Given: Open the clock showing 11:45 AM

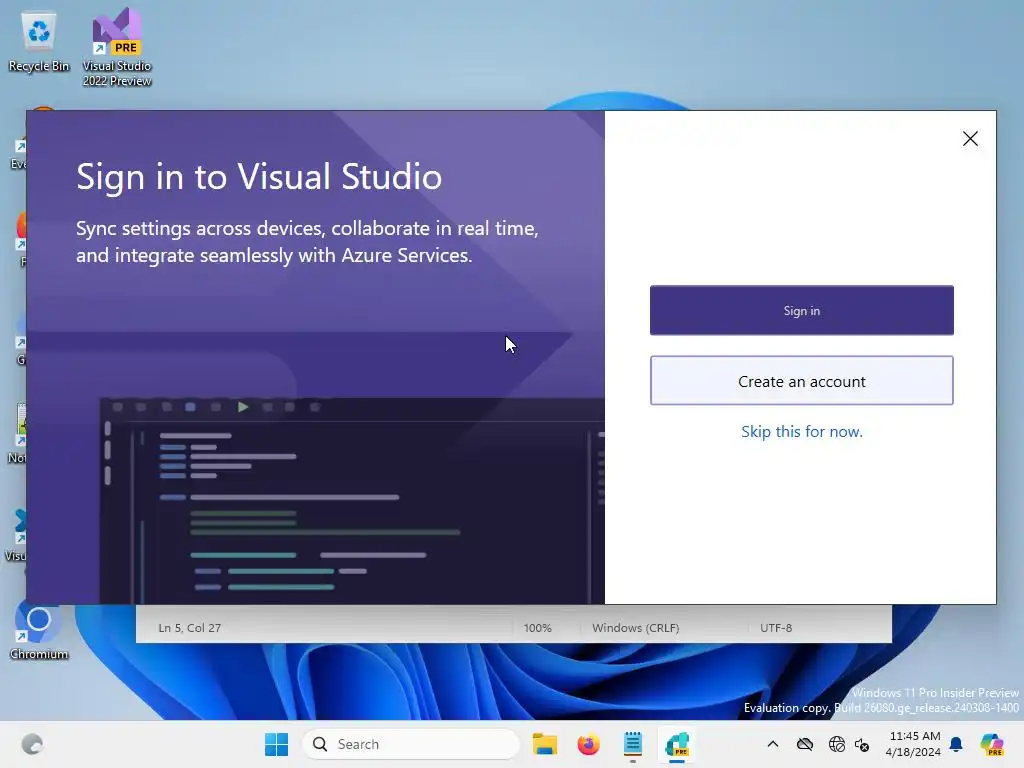Looking at the screenshot, I should 914,744.
